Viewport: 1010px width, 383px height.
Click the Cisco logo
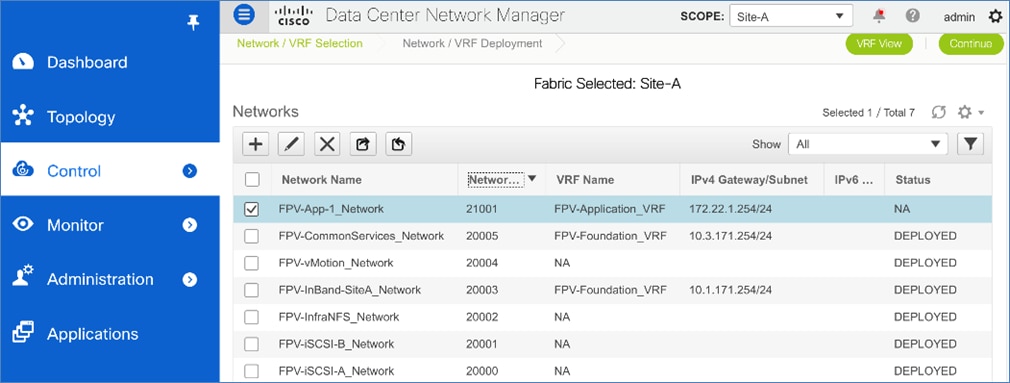[294, 15]
